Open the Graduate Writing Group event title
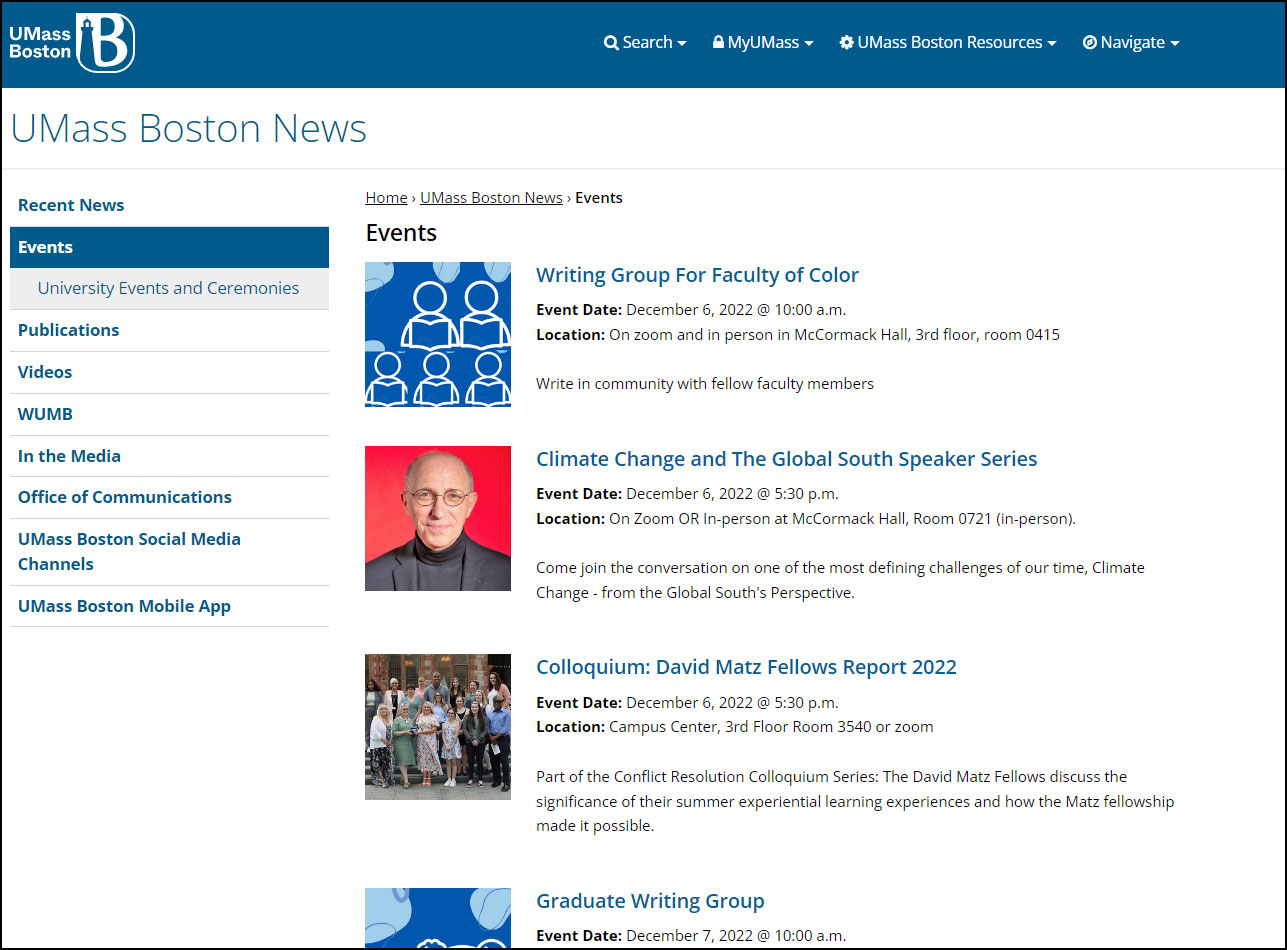 tap(650, 901)
